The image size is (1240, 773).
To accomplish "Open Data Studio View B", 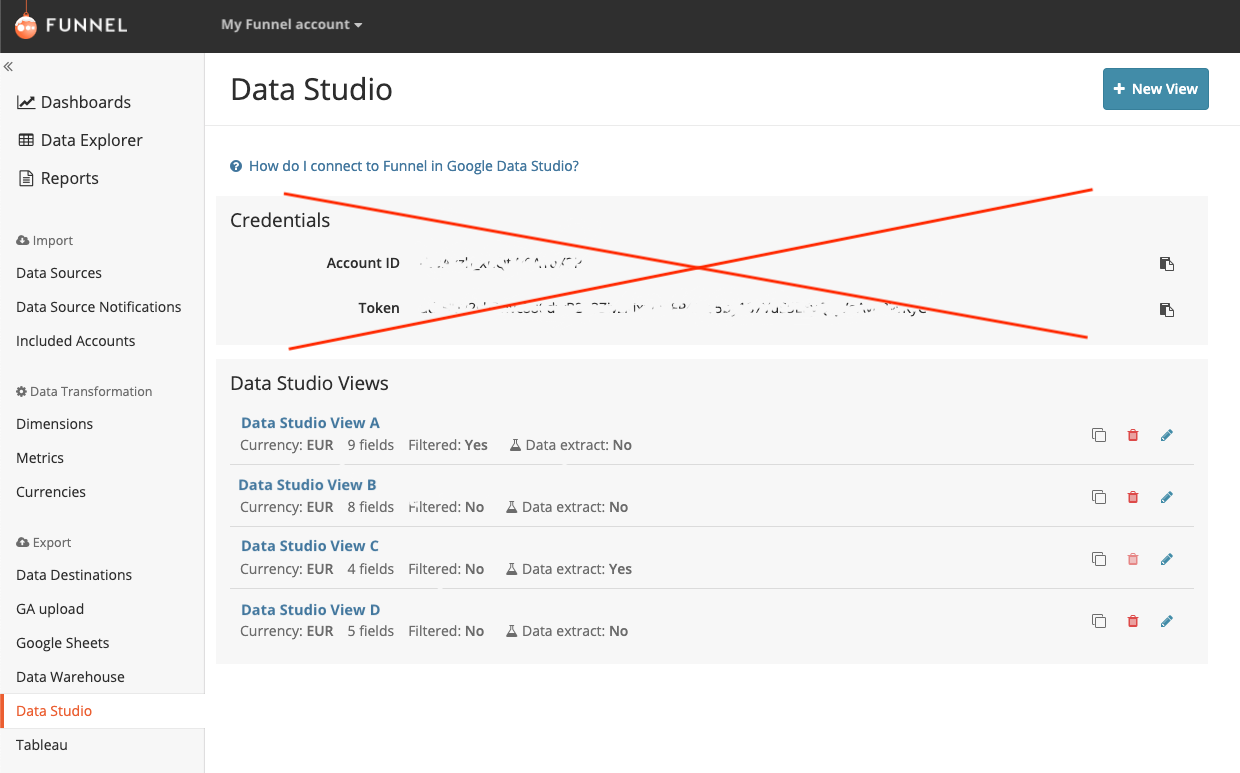I will [307, 485].
